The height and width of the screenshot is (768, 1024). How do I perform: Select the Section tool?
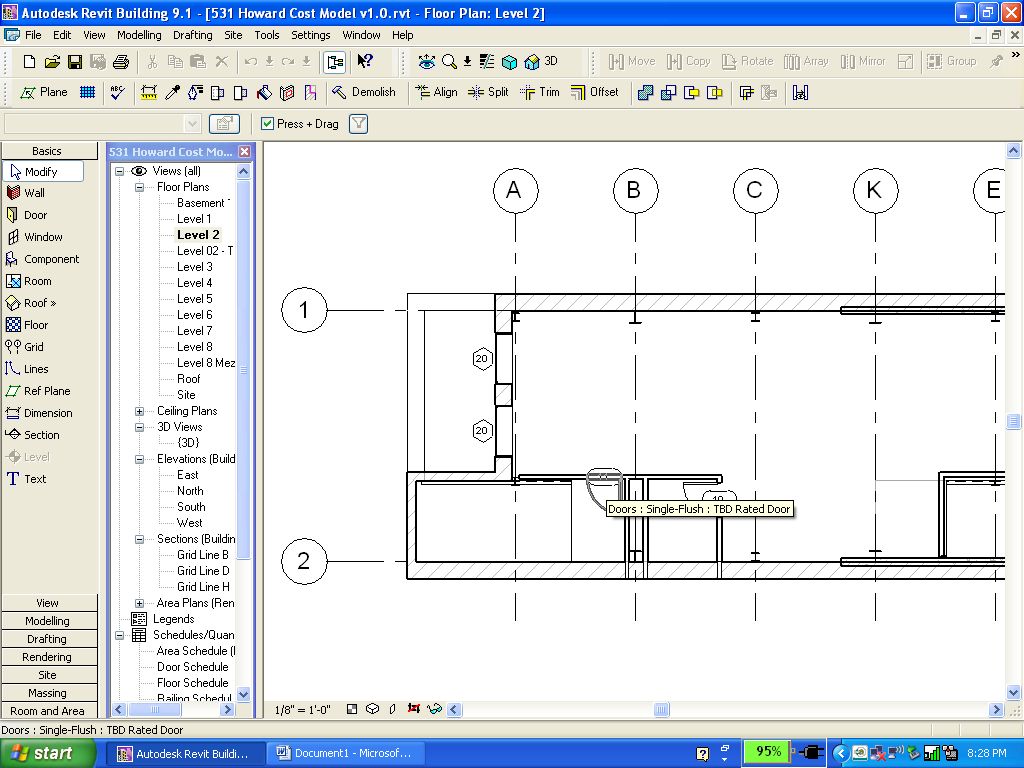click(x=33, y=435)
